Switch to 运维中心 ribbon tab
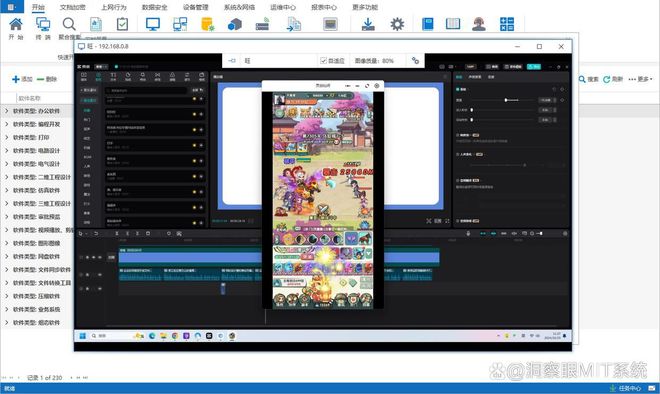Viewport: 660px width, 394px height. click(283, 7)
